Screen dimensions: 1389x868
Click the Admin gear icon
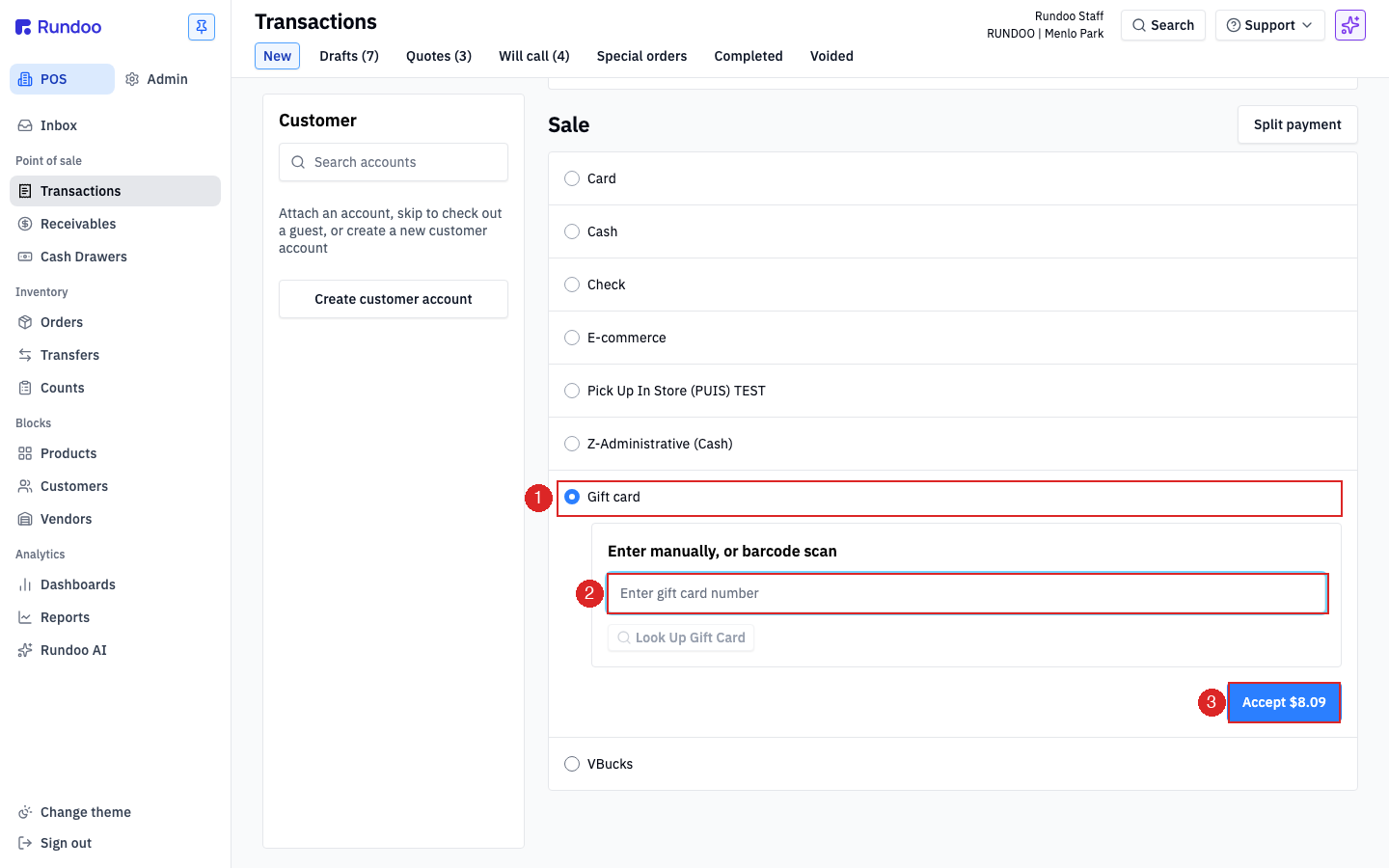pos(132,79)
